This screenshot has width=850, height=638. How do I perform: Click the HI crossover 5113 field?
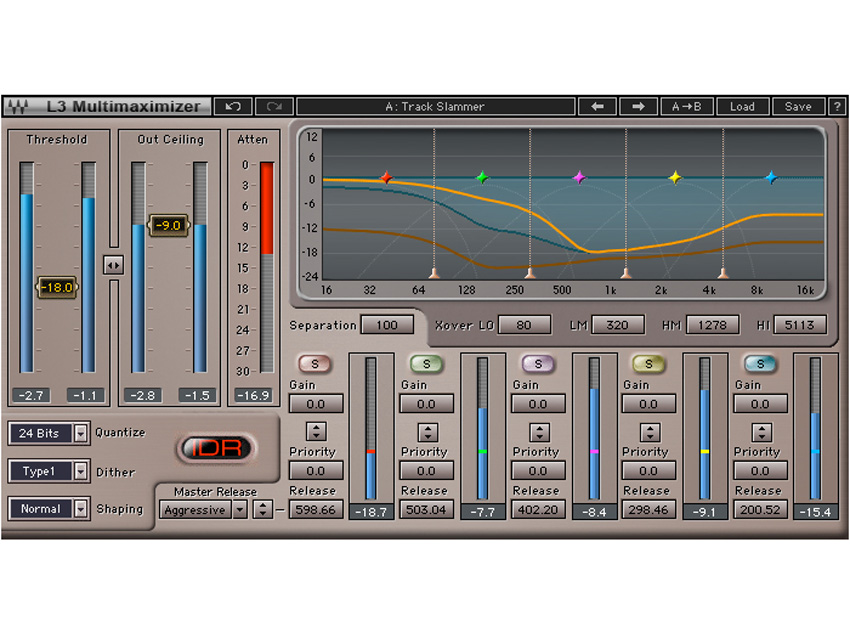800,325
